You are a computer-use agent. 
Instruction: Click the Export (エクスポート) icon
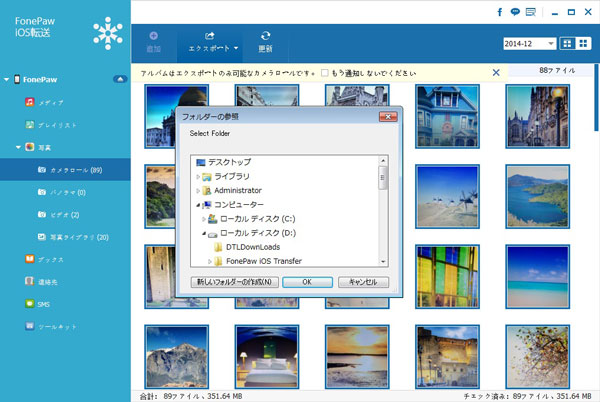click(x=210, y=36)
